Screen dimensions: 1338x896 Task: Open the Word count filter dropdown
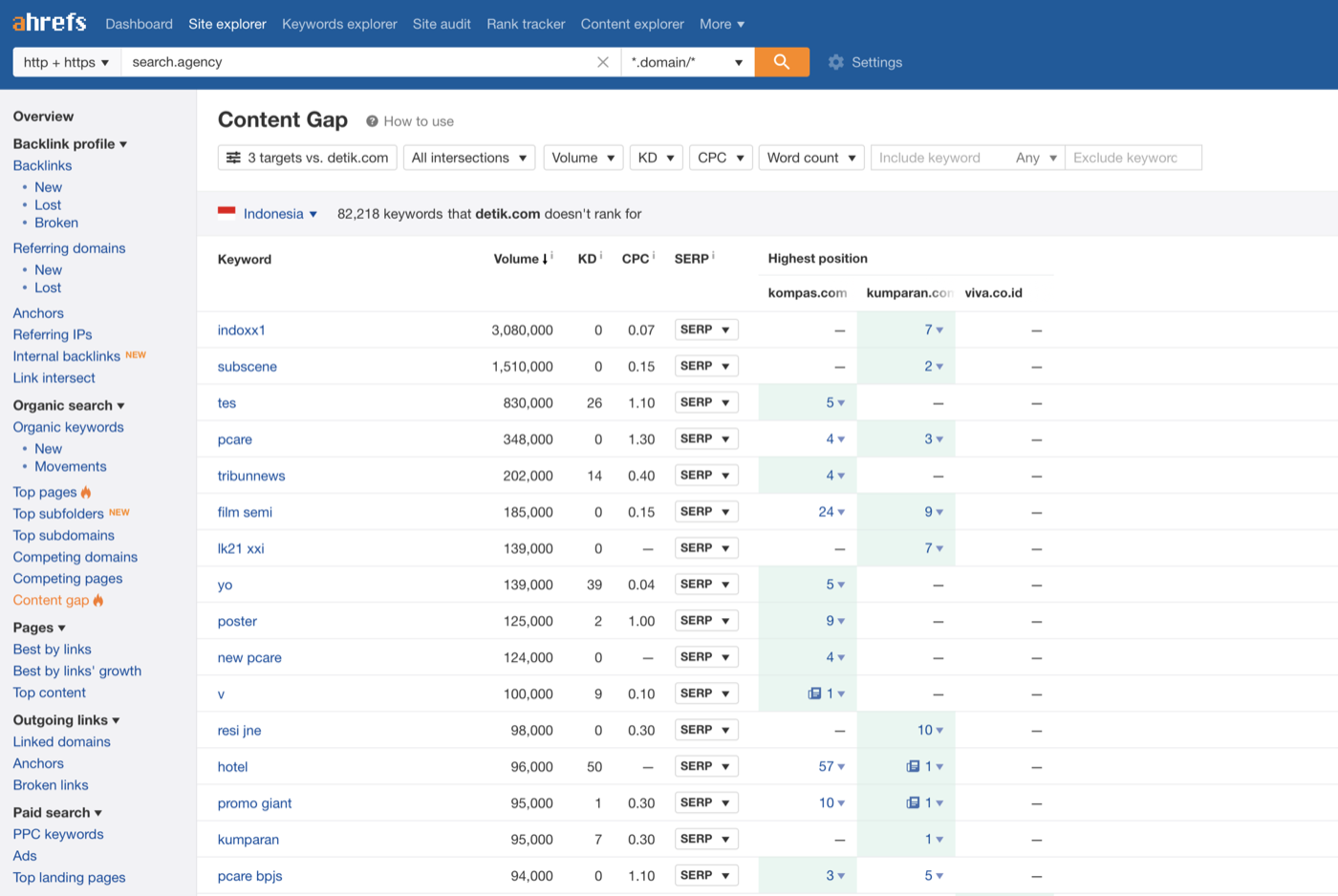(x=811, y=158)
